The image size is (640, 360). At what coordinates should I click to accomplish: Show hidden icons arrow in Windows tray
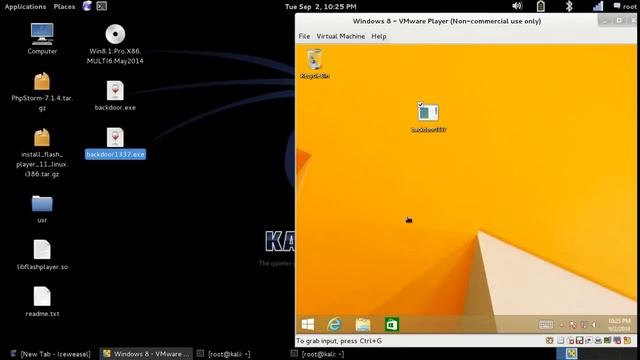(x=562, y=325)
